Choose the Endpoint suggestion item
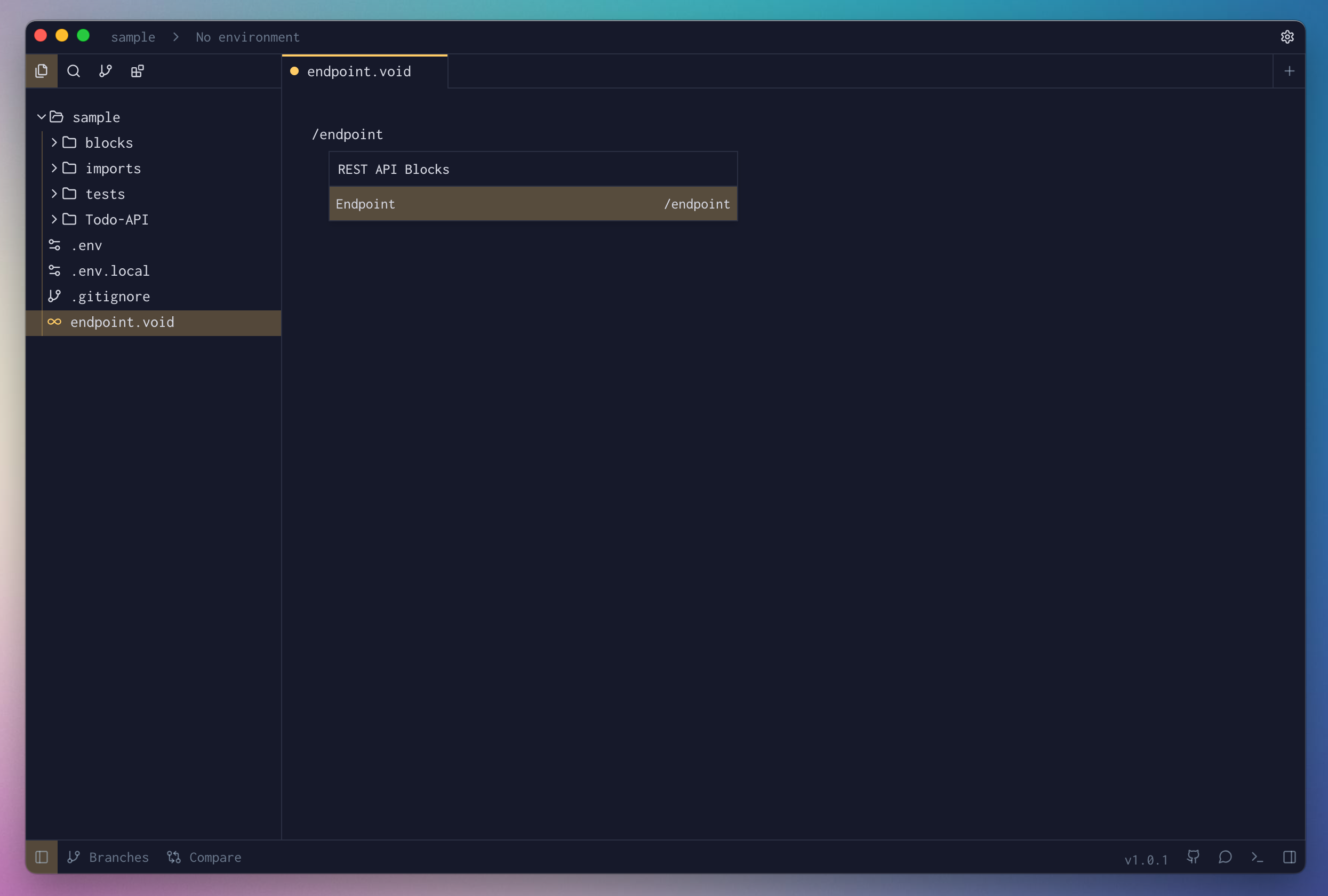1328x896 pixels. point(533,204)
